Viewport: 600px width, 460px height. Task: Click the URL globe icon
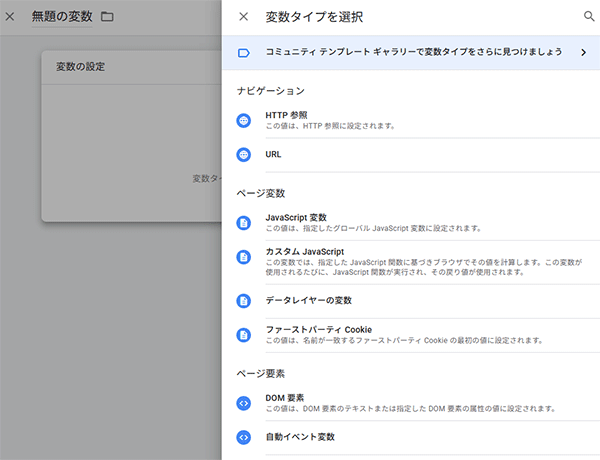point(243,155)
